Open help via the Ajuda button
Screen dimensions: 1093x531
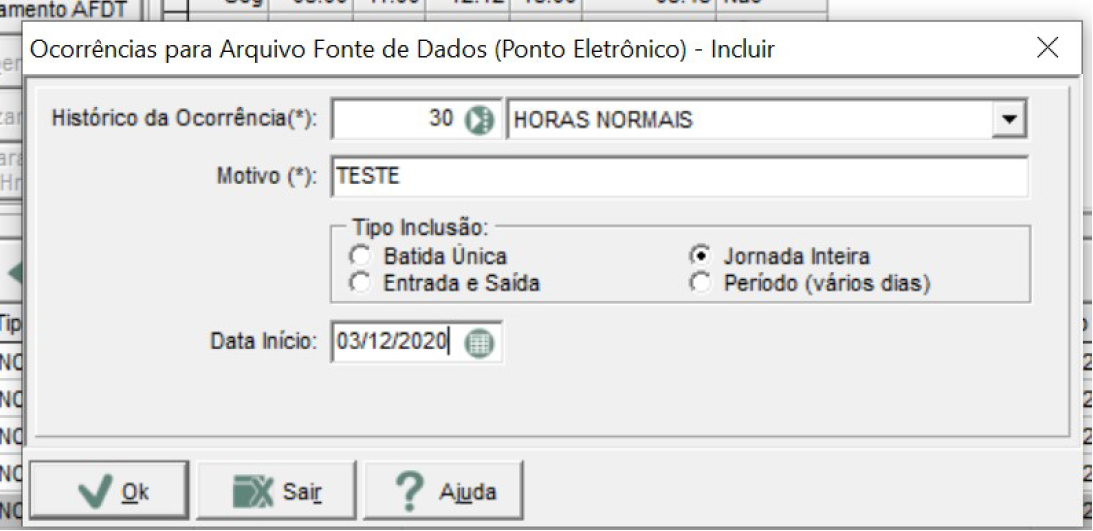(x=443, y=491)
